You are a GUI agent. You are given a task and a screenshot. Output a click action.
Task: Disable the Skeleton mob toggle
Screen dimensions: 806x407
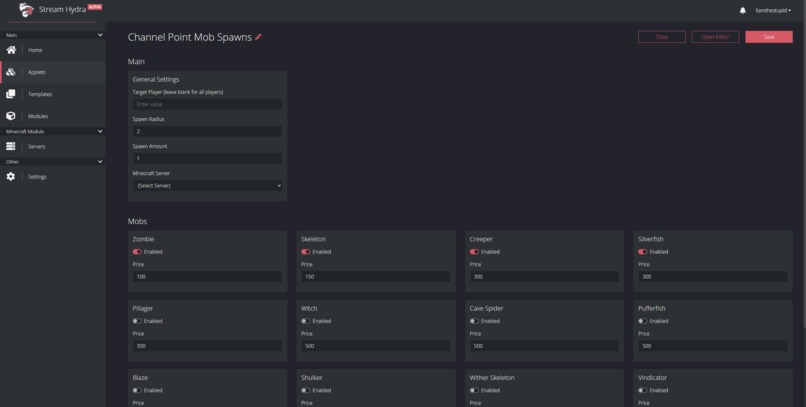[x=305, y=252]
